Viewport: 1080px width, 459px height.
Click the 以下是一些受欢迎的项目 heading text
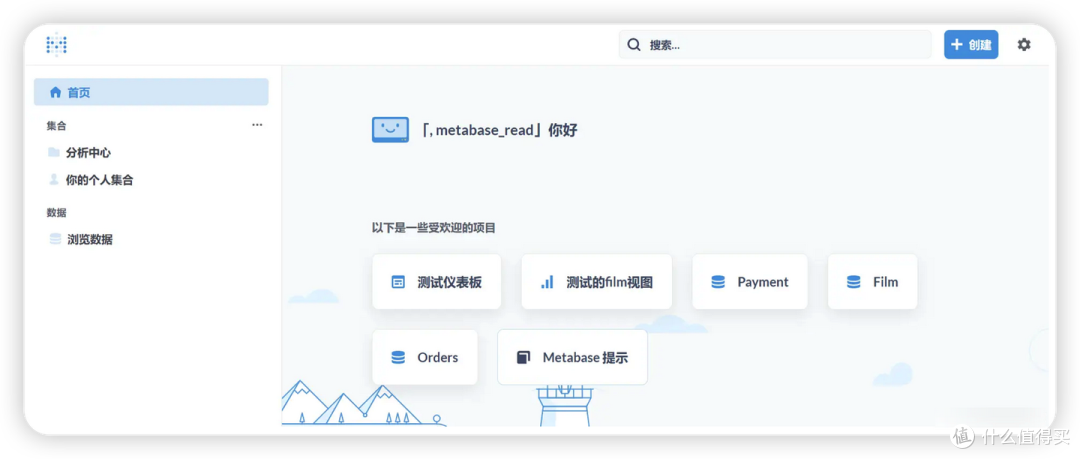coord(434,227)
